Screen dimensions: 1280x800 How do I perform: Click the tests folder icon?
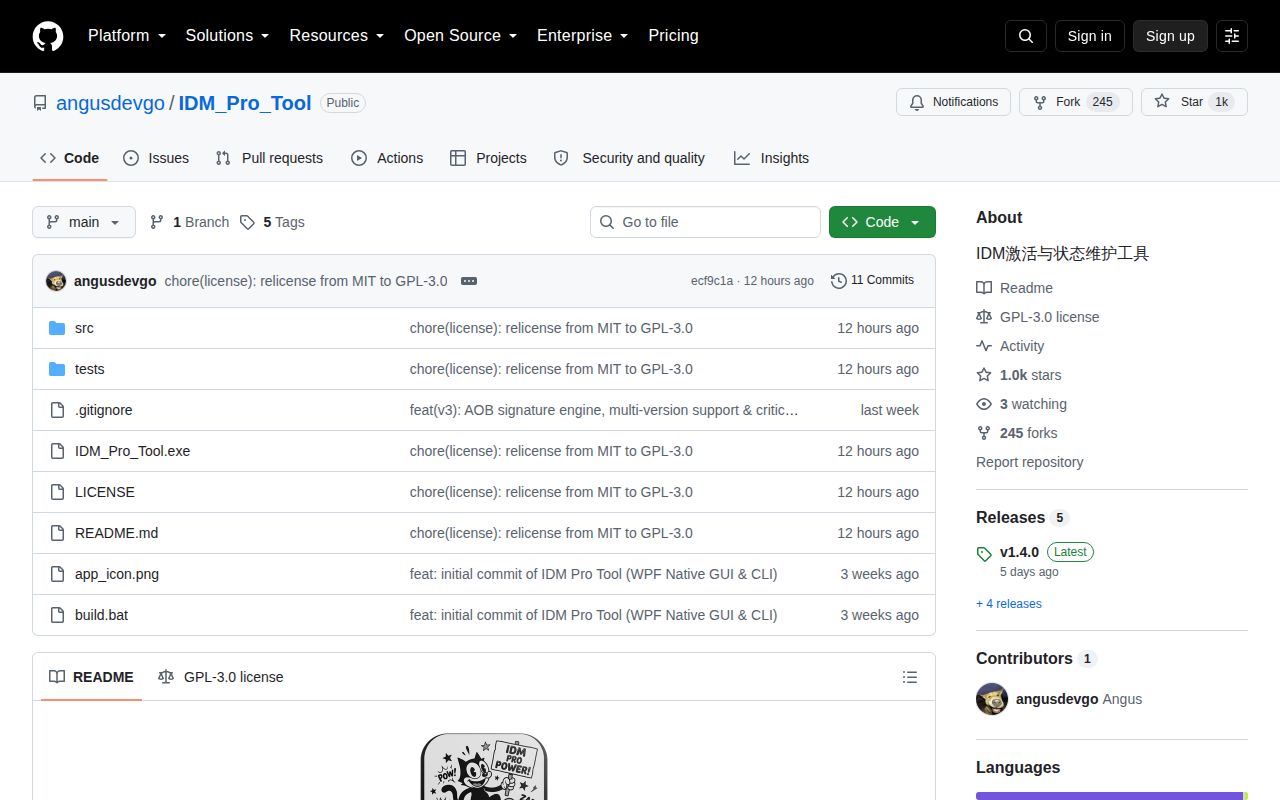point(57,369)
